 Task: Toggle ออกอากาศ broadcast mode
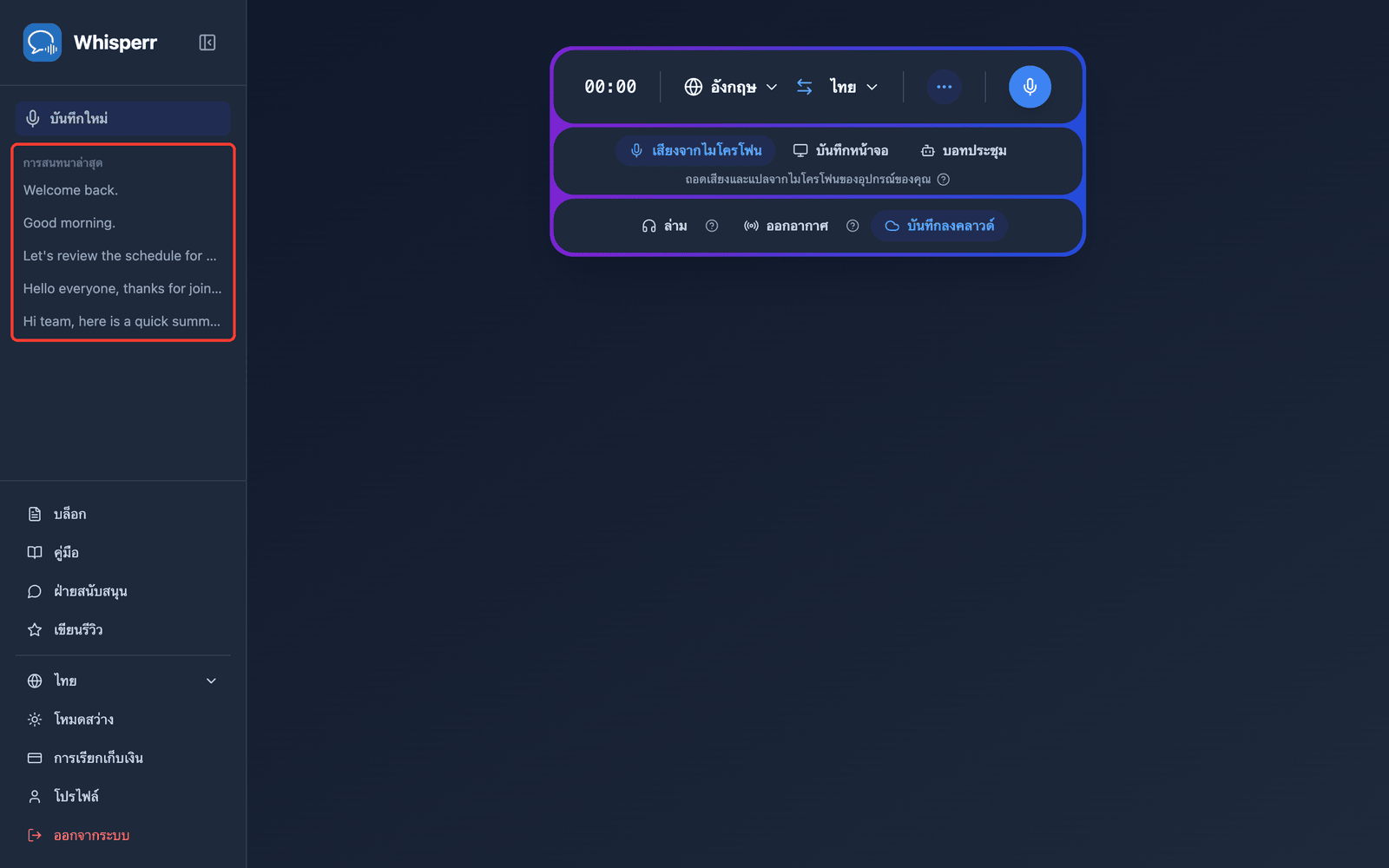(x=786, y=226)
